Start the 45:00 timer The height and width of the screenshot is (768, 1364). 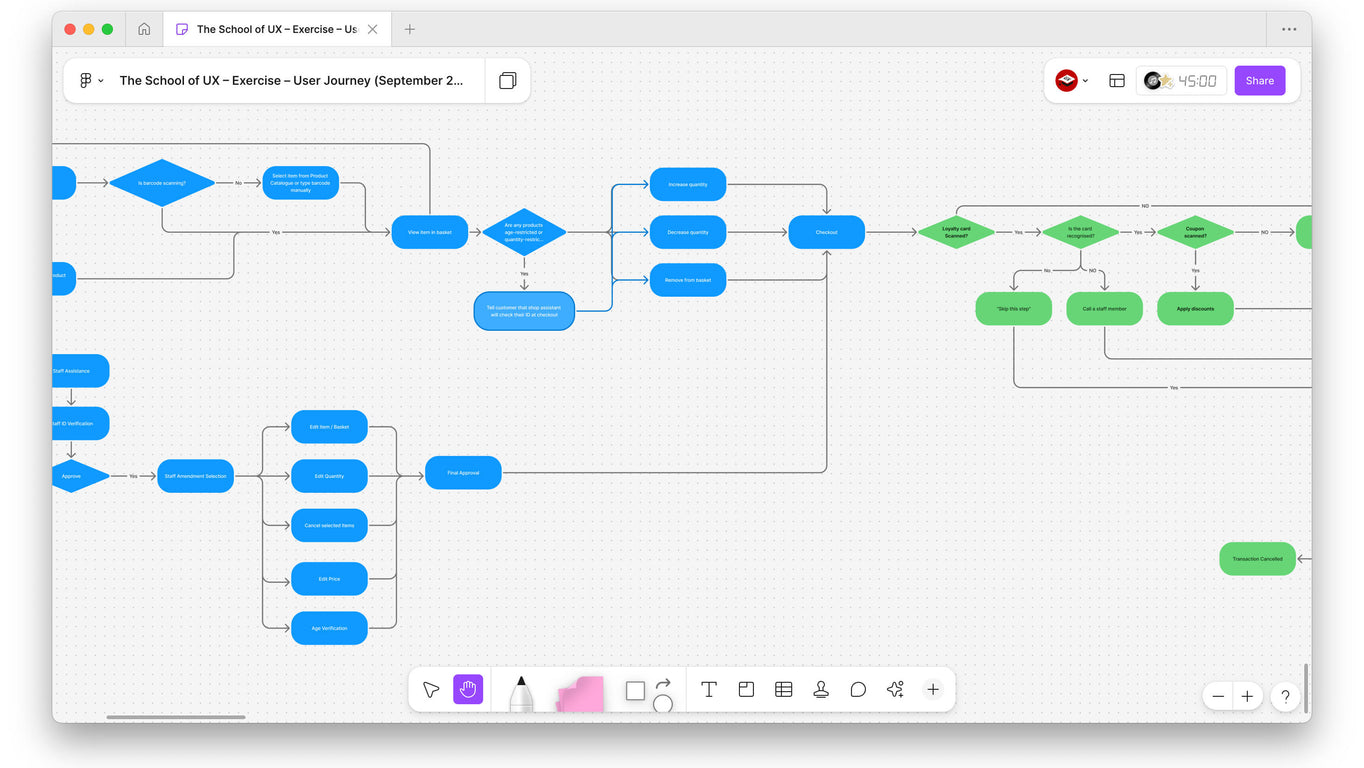point(1180,81)
